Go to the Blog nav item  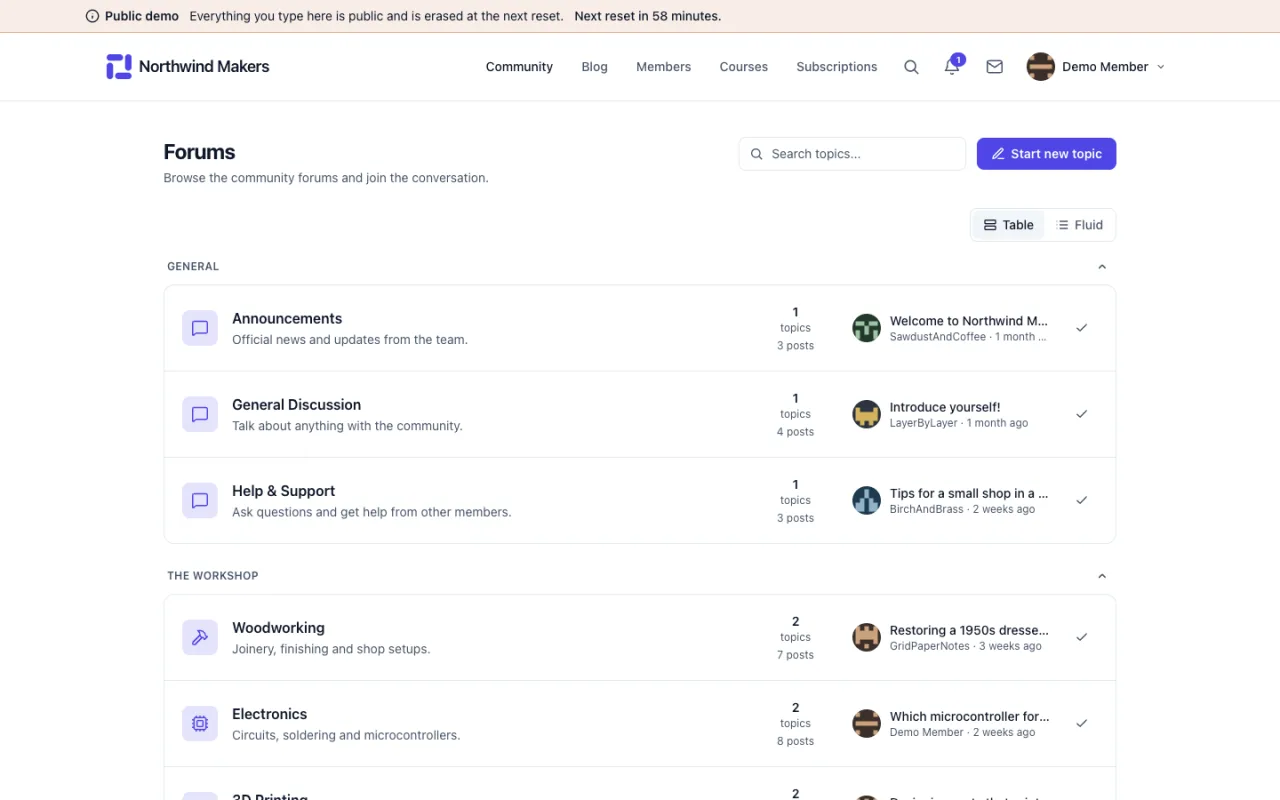594,67
